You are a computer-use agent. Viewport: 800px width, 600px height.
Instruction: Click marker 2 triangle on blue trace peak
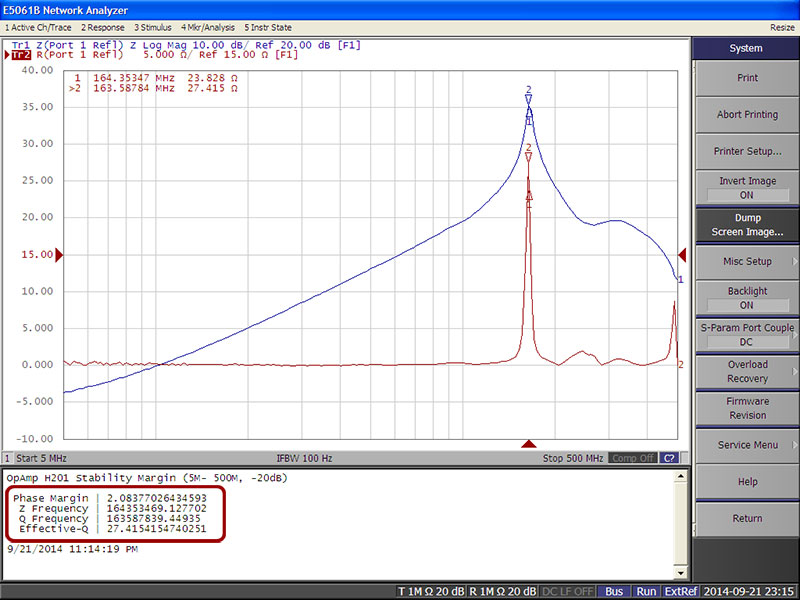click(x=529, y=100)
